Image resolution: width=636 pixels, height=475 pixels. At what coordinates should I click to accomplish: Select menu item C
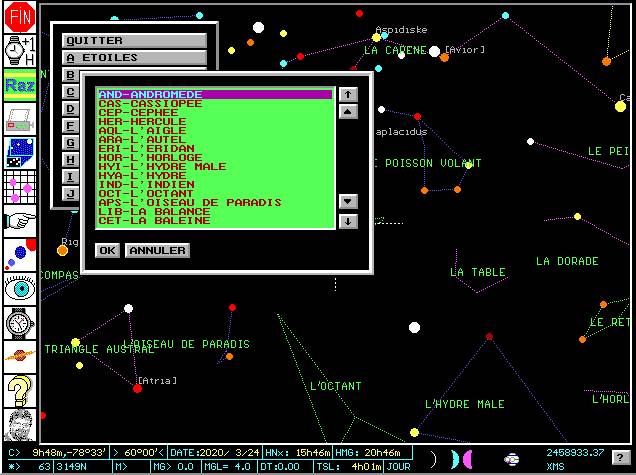pos(70,92)
